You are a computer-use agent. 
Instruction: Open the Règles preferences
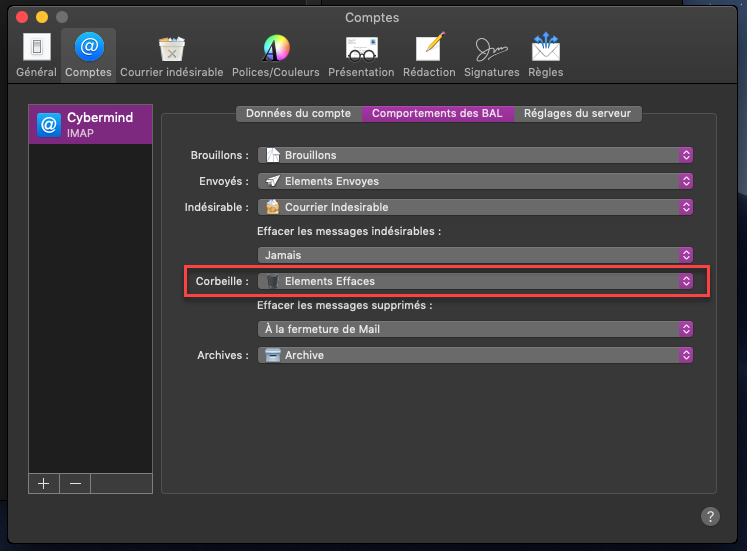coord(546,55)
